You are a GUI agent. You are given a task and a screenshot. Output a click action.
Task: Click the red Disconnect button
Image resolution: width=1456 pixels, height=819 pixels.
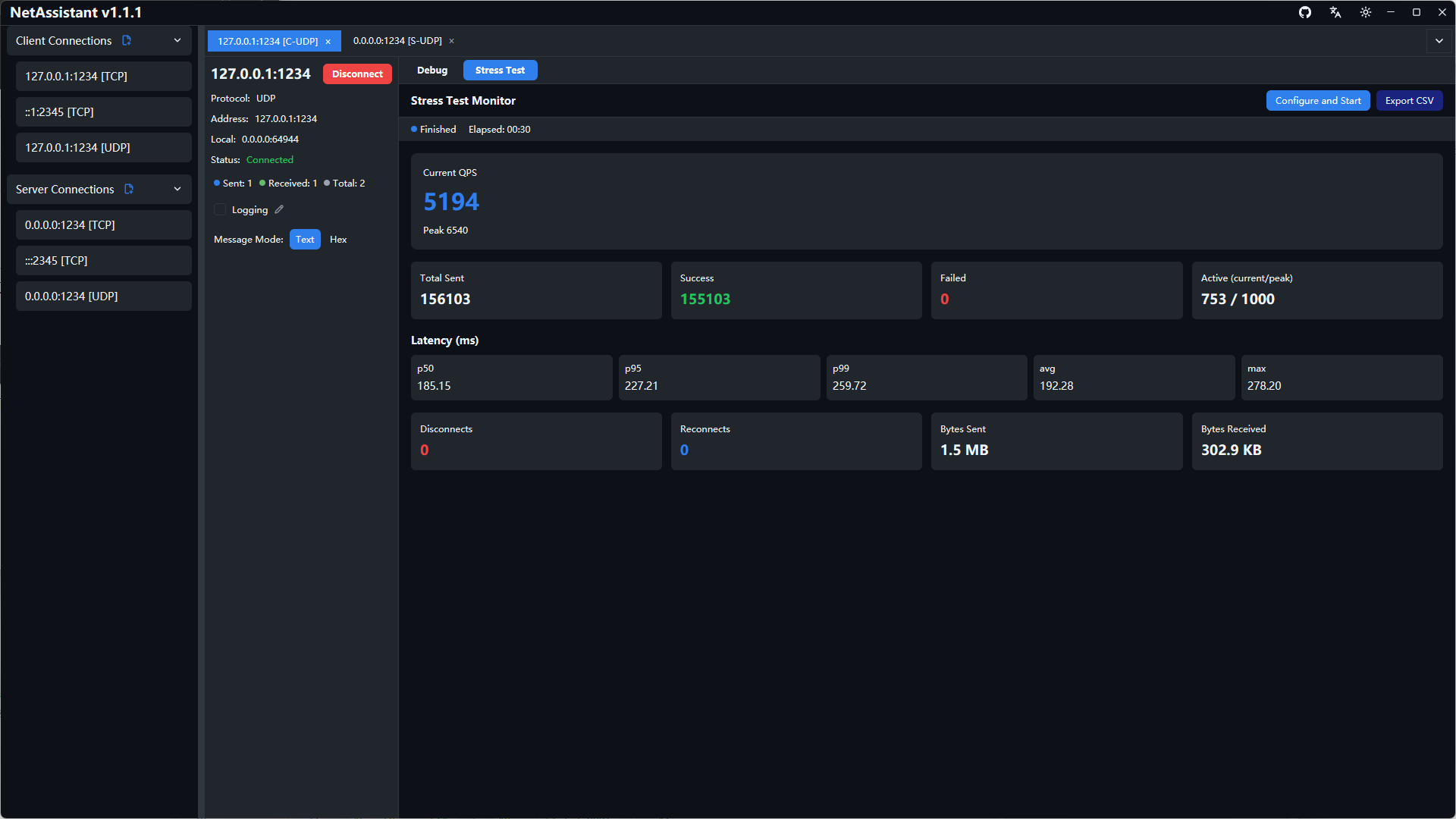click(x=357, y=74)
